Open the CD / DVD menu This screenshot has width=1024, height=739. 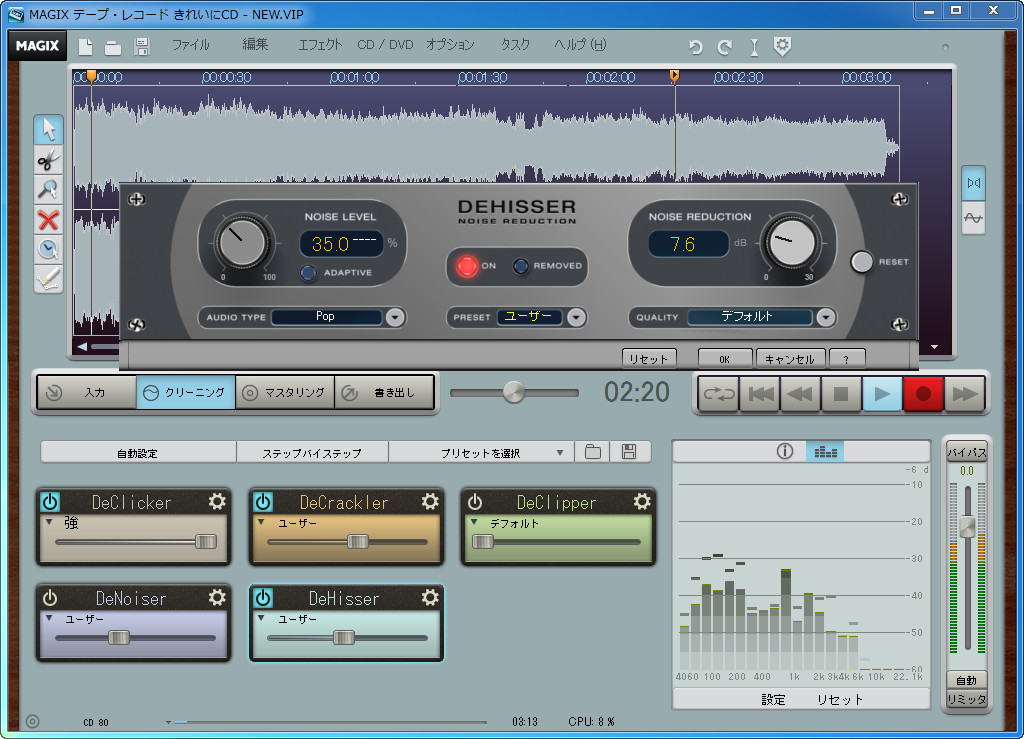[x=385, y=45]
